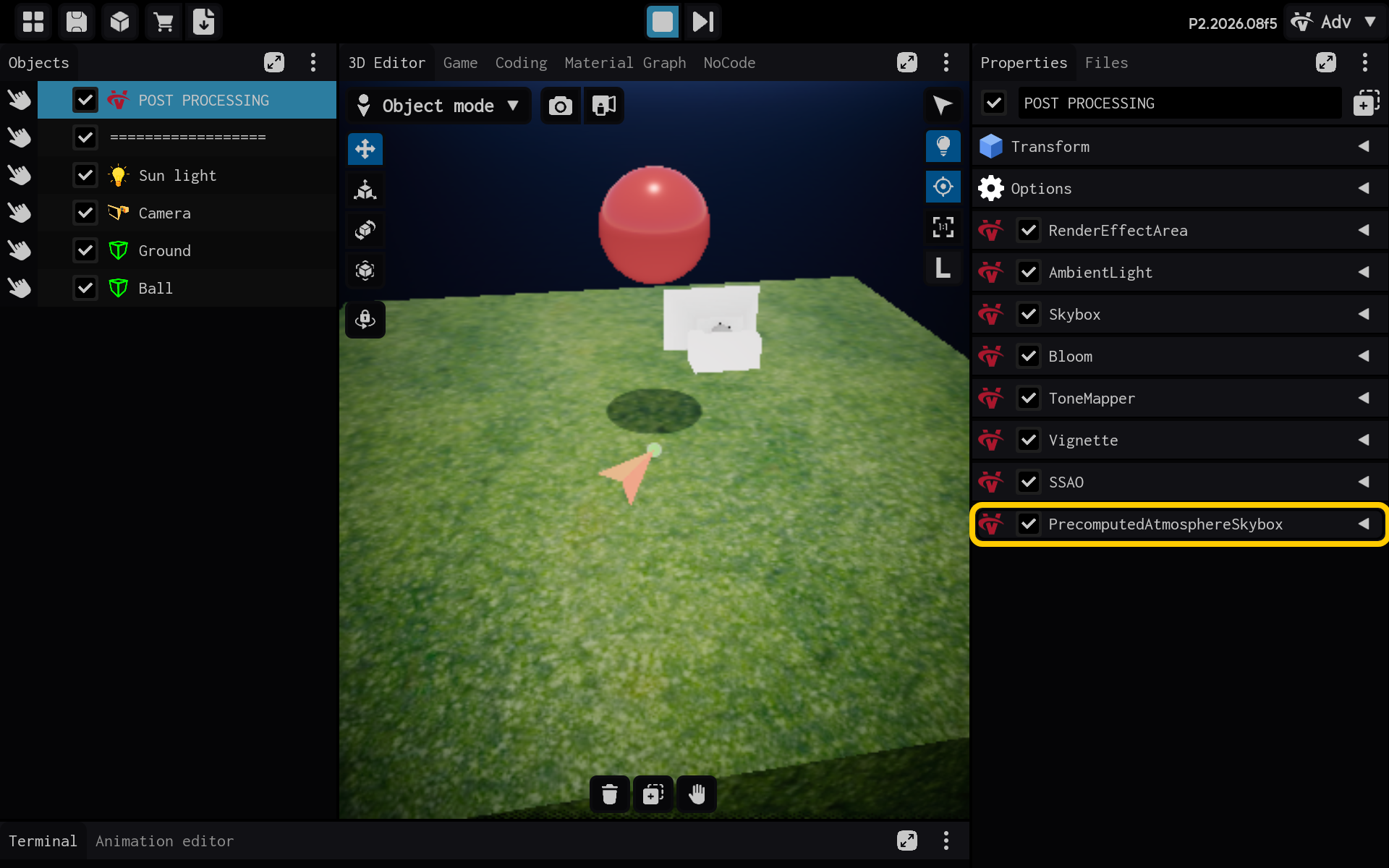Expand the Terminal panel to fullscreen
Image resolution: width=1389 pixels, height=868 pixels.
point(907,841)
